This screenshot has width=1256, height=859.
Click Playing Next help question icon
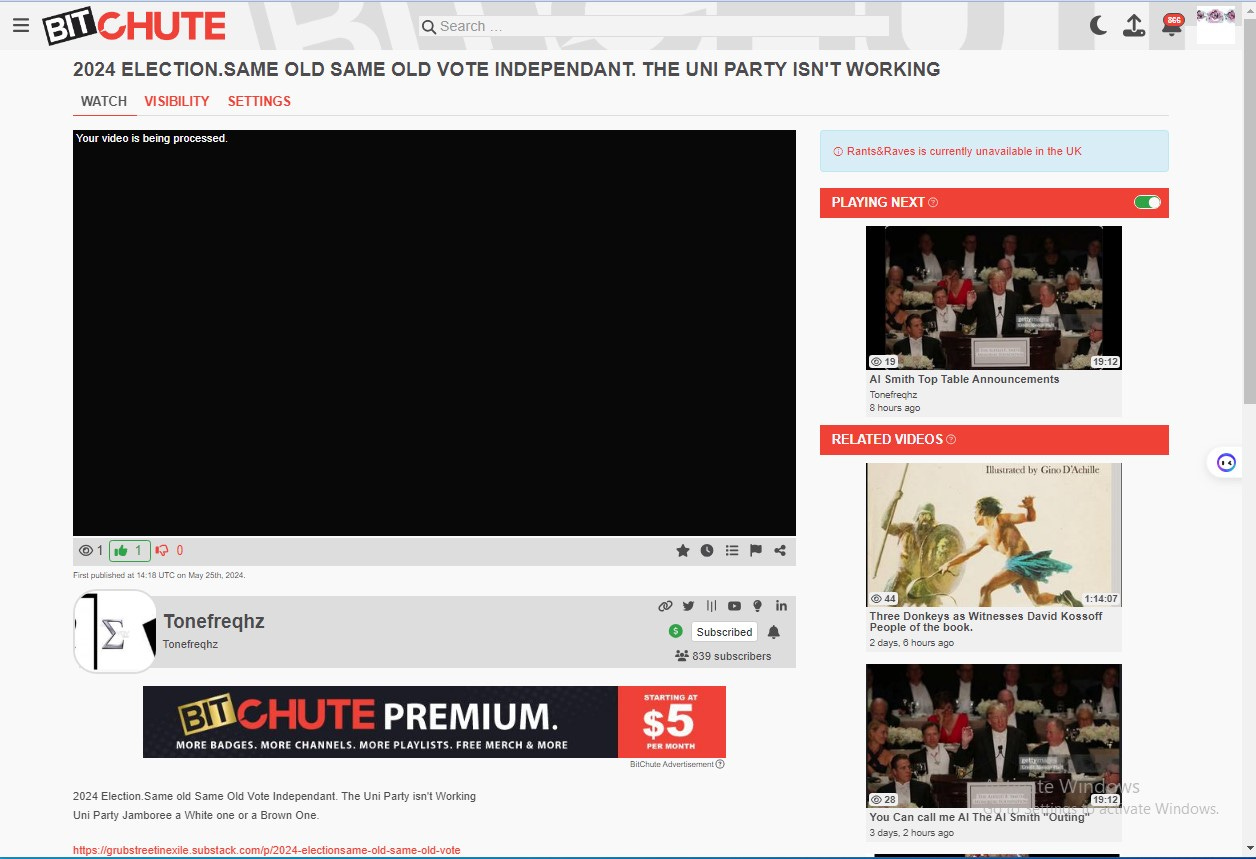coord(933,203)
